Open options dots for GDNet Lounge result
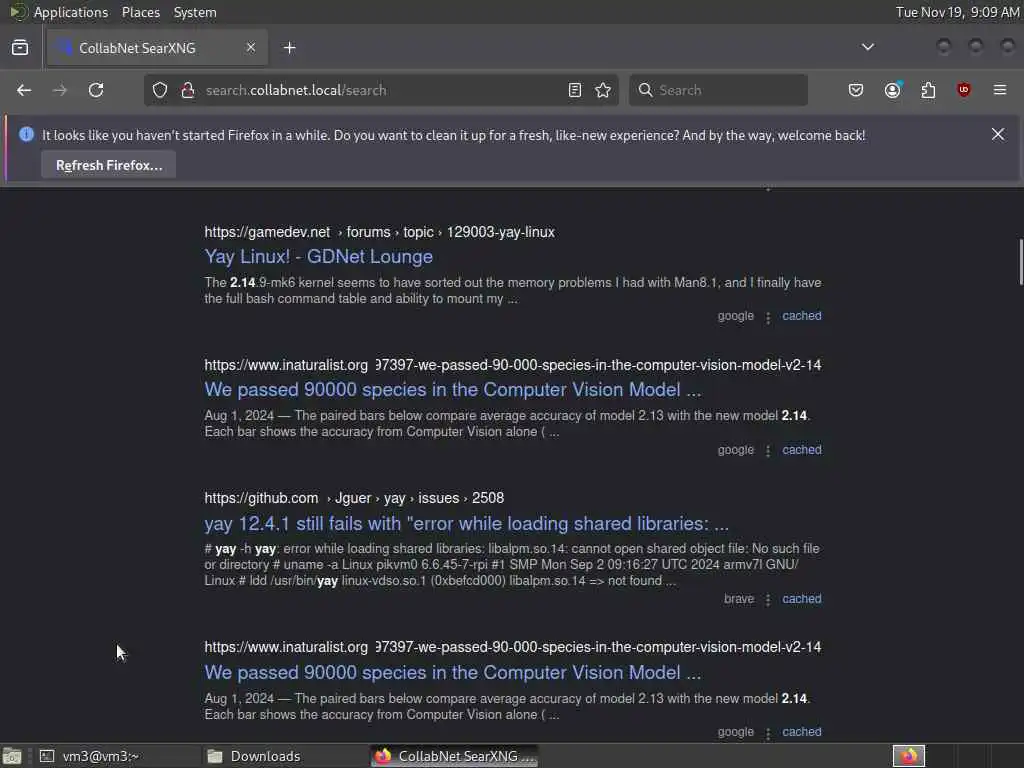The image size is (1024, 768). click(768, 317)
